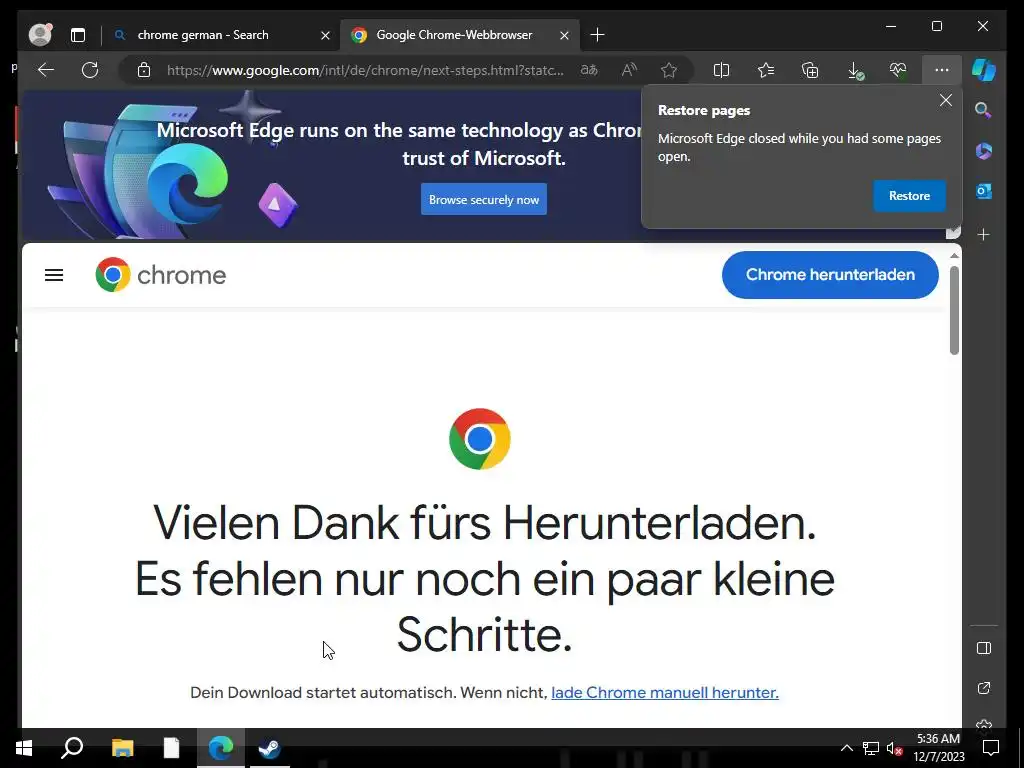
Task: Close the 'chrome german - Search' tab
Action: (325, 35)
